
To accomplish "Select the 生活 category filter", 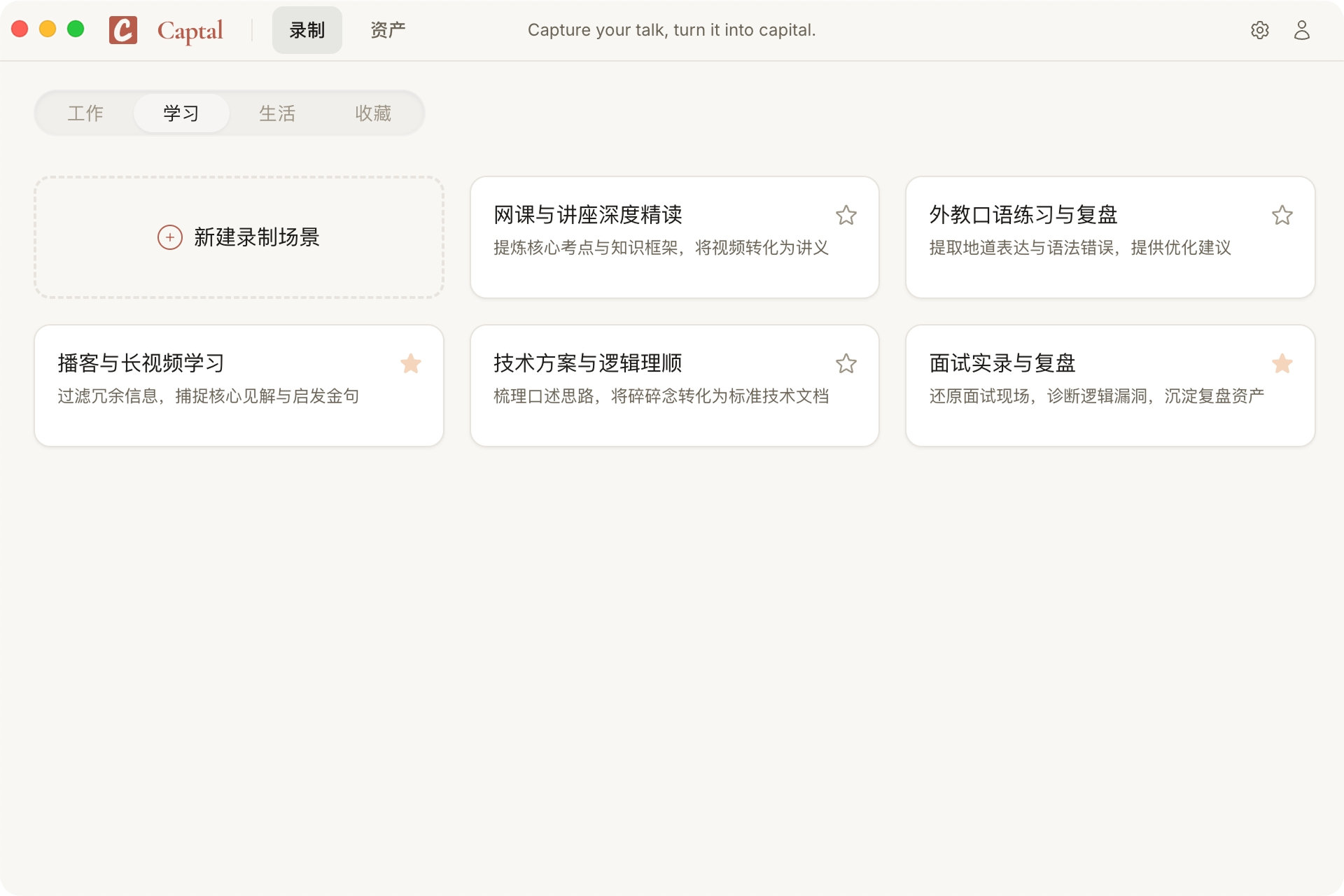I will (277, 113).
